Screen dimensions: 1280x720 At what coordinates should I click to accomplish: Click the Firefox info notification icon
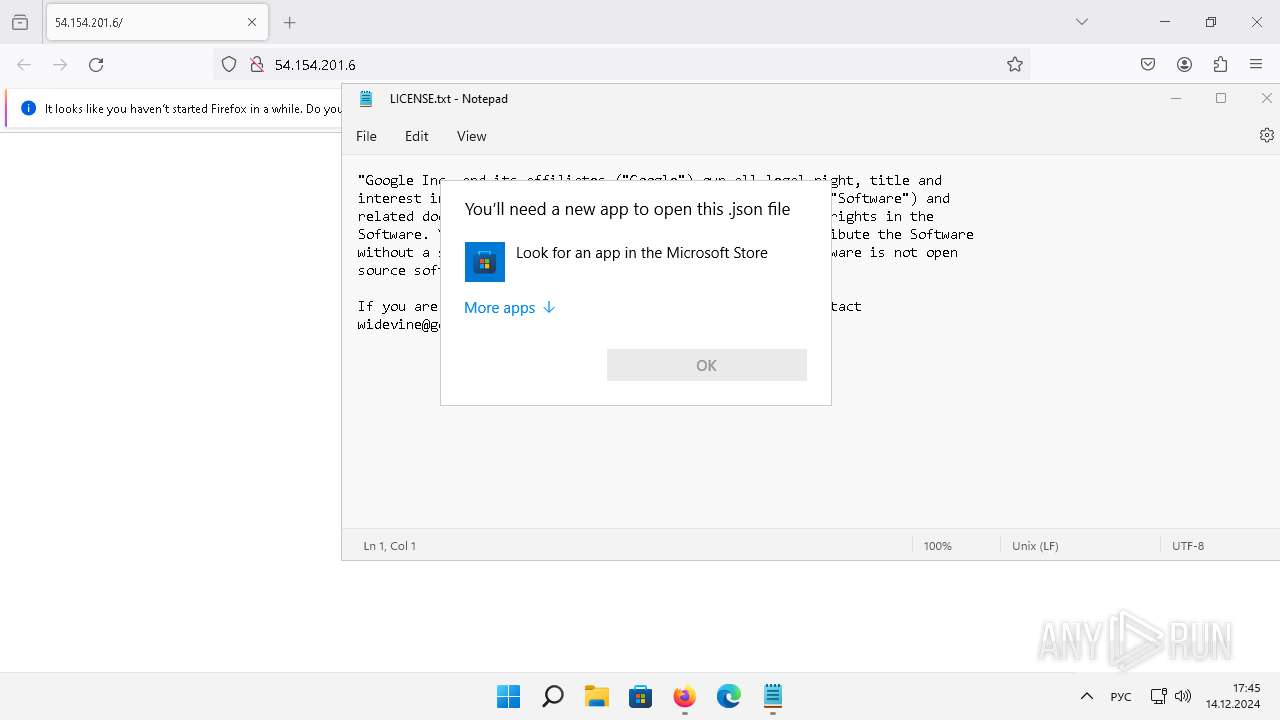pyautogui.click(x=28, y=108)
